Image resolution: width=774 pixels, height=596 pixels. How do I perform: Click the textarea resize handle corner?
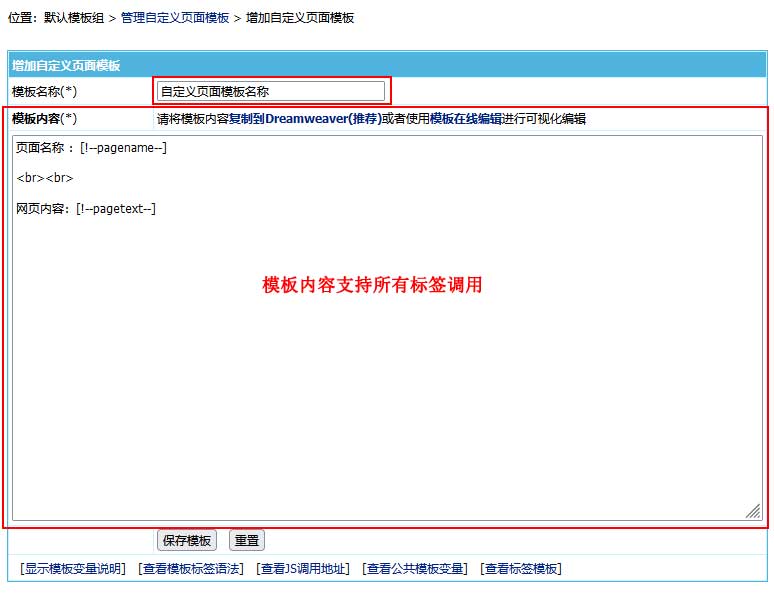point(752,511)
